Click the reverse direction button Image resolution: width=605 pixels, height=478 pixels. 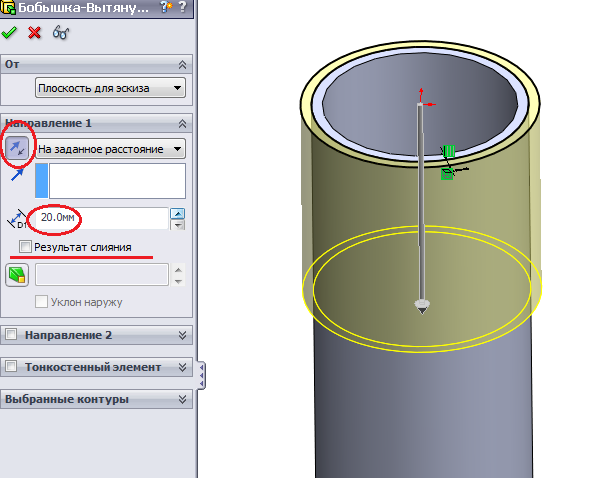[17, 148]
